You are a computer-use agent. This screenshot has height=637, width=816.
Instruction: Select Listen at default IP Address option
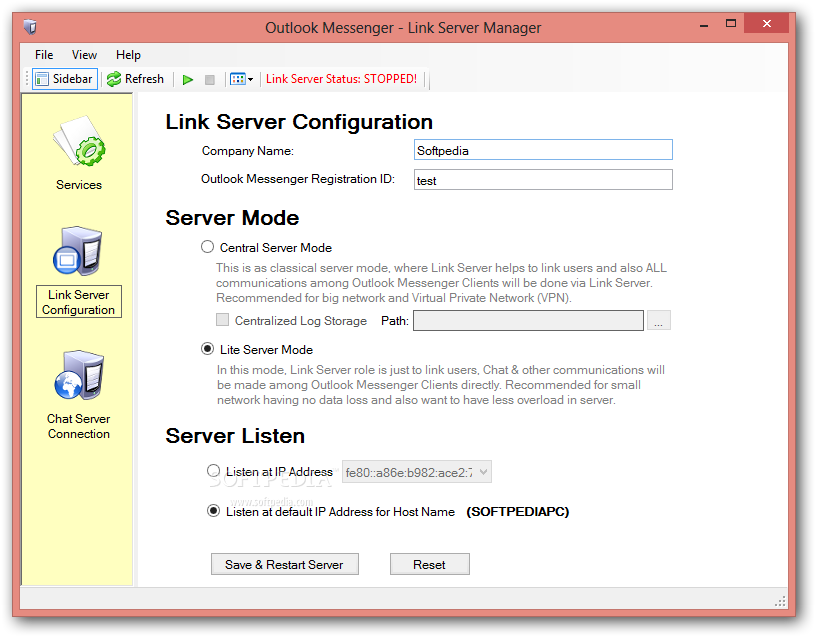point(213,511)
